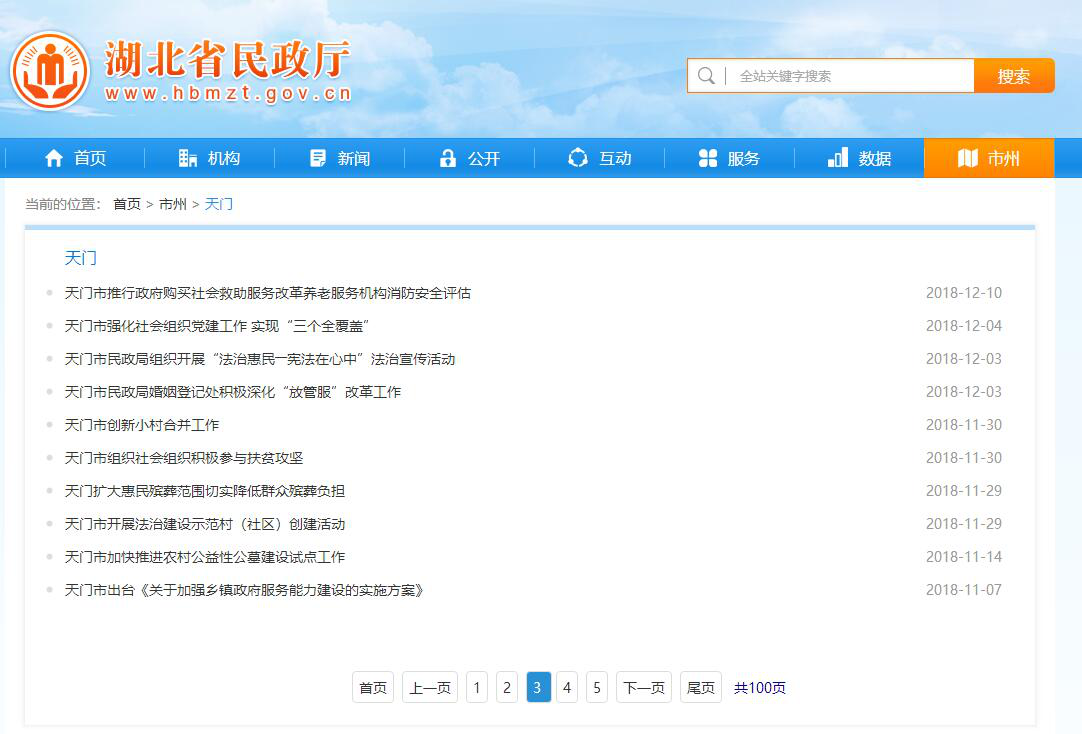Screen dimensions: 1082x734
Task: Open the 市州 map tab
Action: (988, 158)
